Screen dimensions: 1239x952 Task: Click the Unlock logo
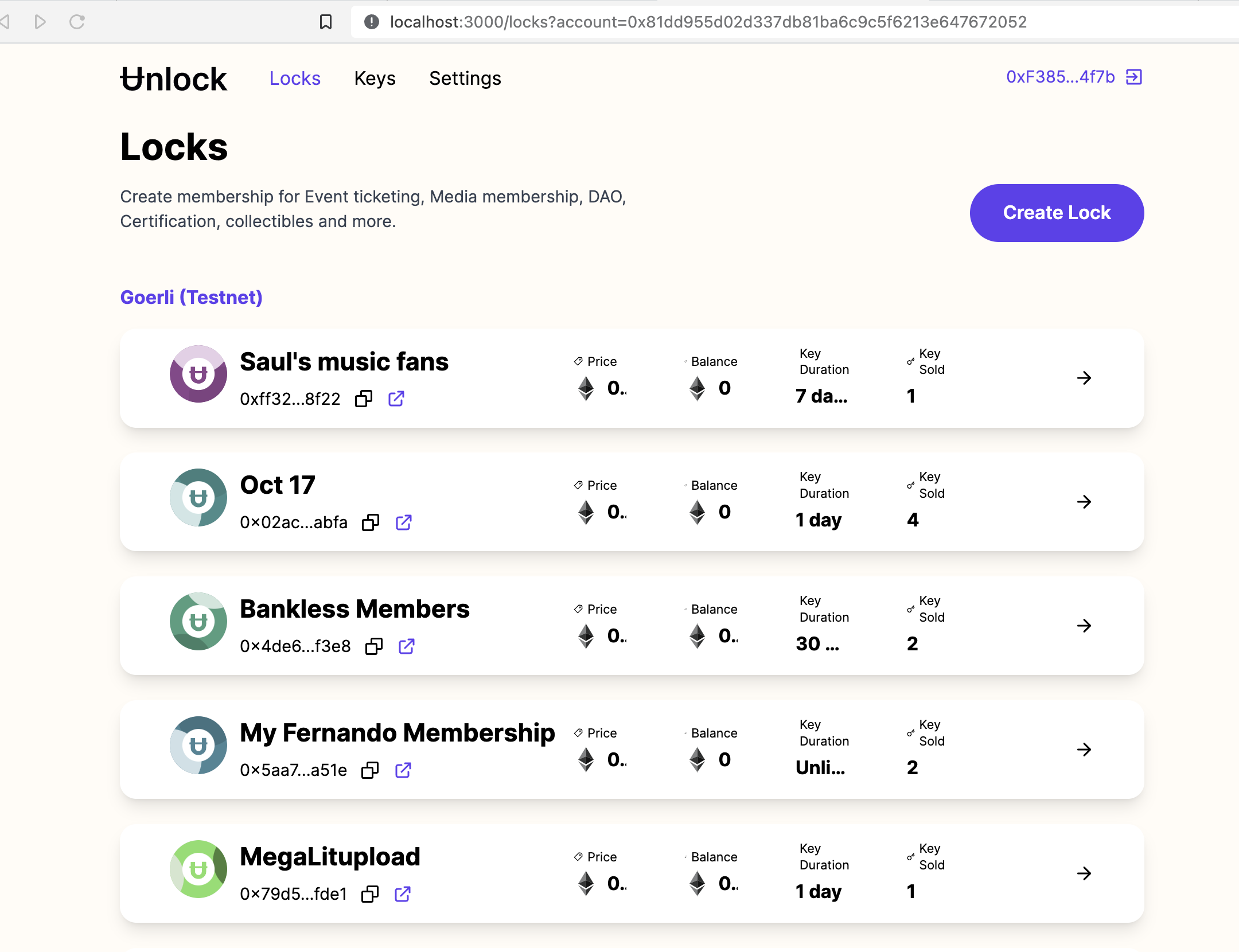point(174,79)
